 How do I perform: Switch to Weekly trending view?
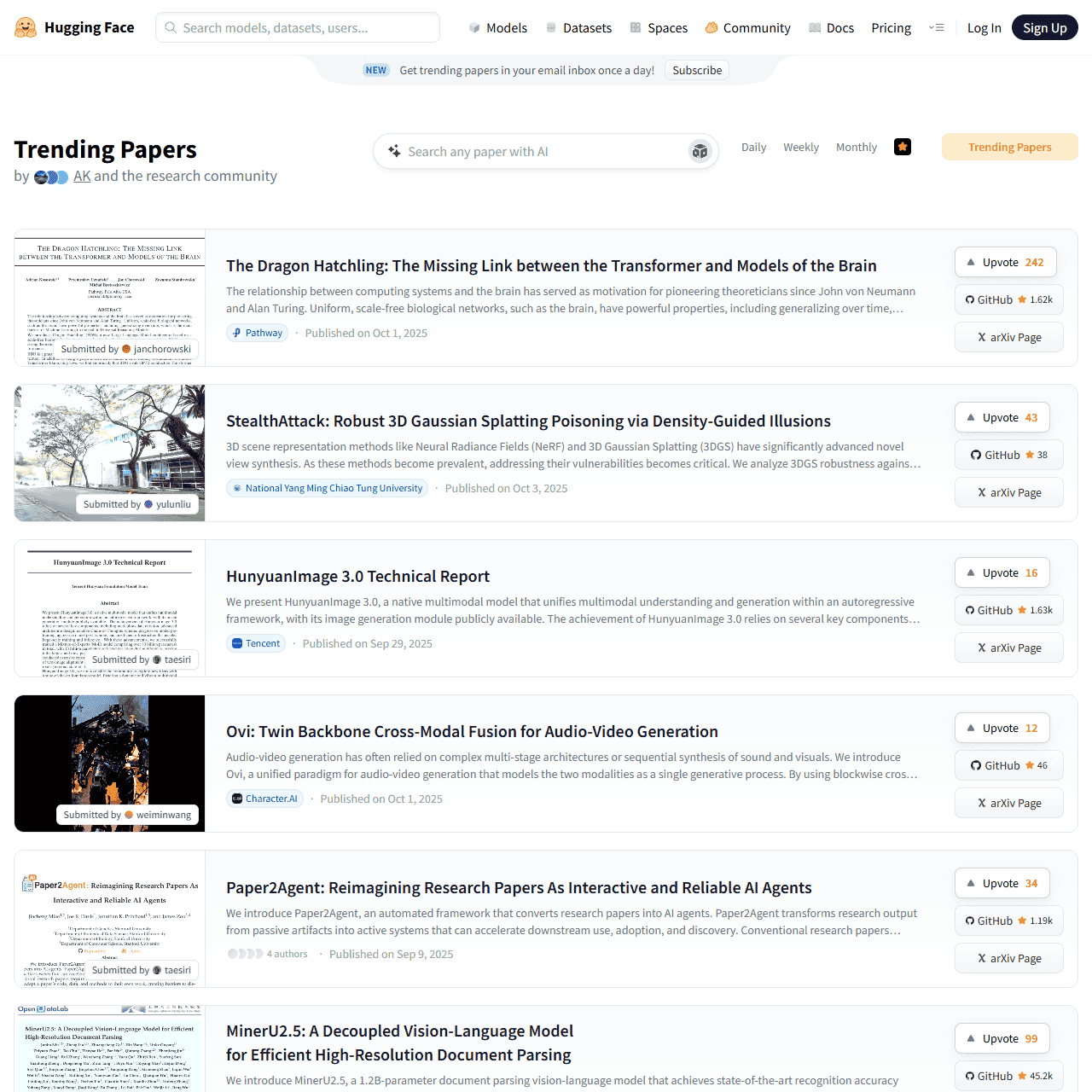[800, 147]
